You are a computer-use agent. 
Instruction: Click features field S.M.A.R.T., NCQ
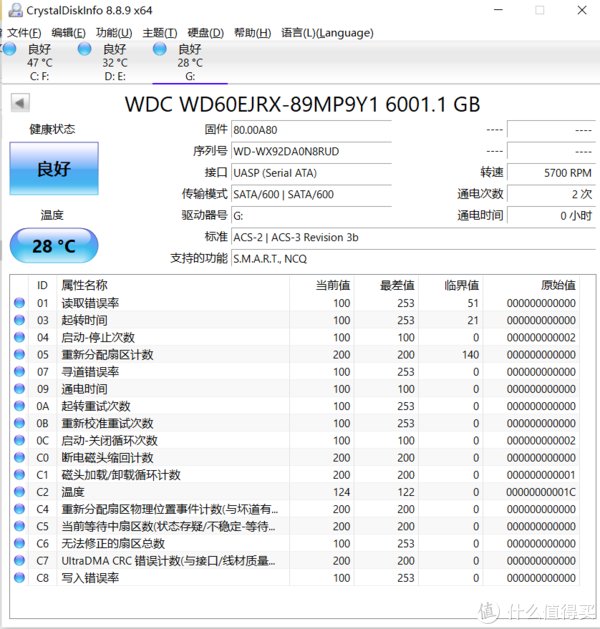414,259
